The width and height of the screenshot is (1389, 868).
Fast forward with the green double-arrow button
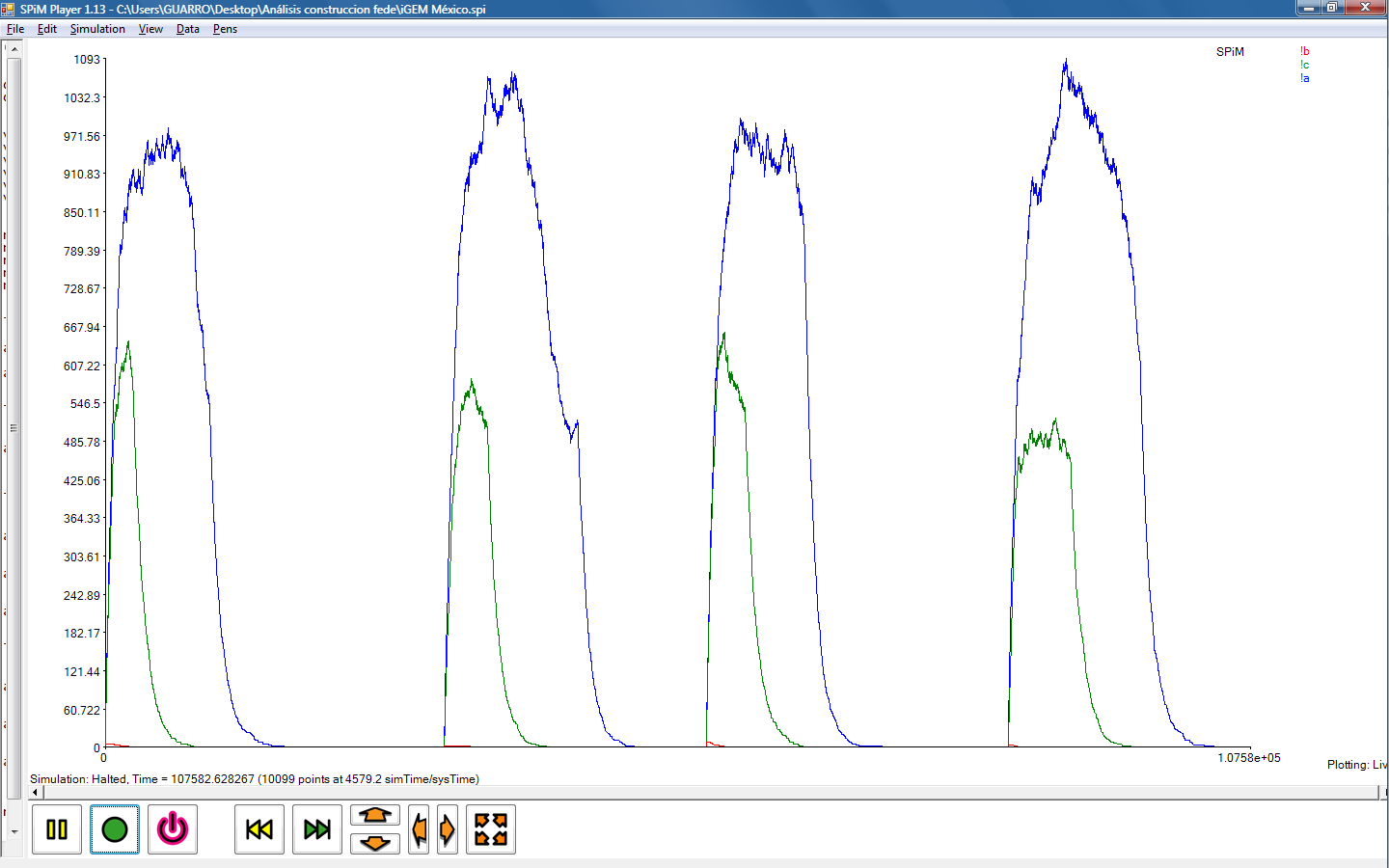[x=317, y=829]
